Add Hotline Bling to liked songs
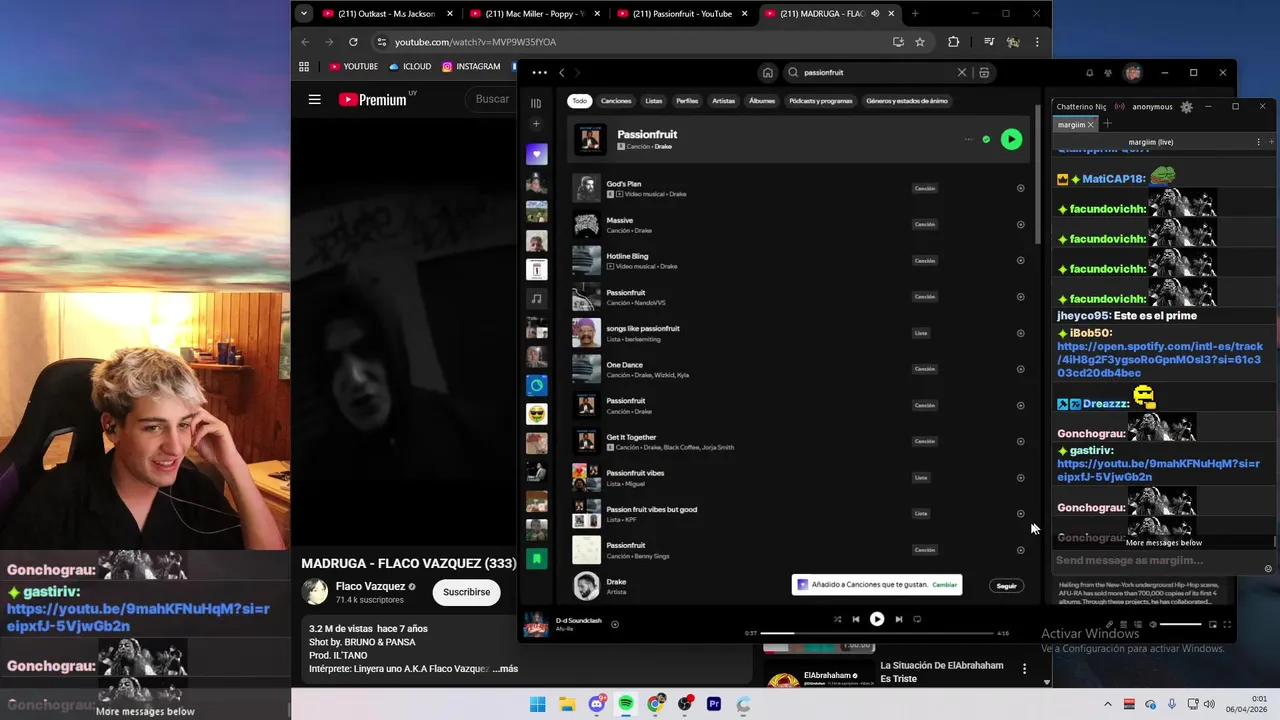1280x720 pixels. tap(1020, 260)
